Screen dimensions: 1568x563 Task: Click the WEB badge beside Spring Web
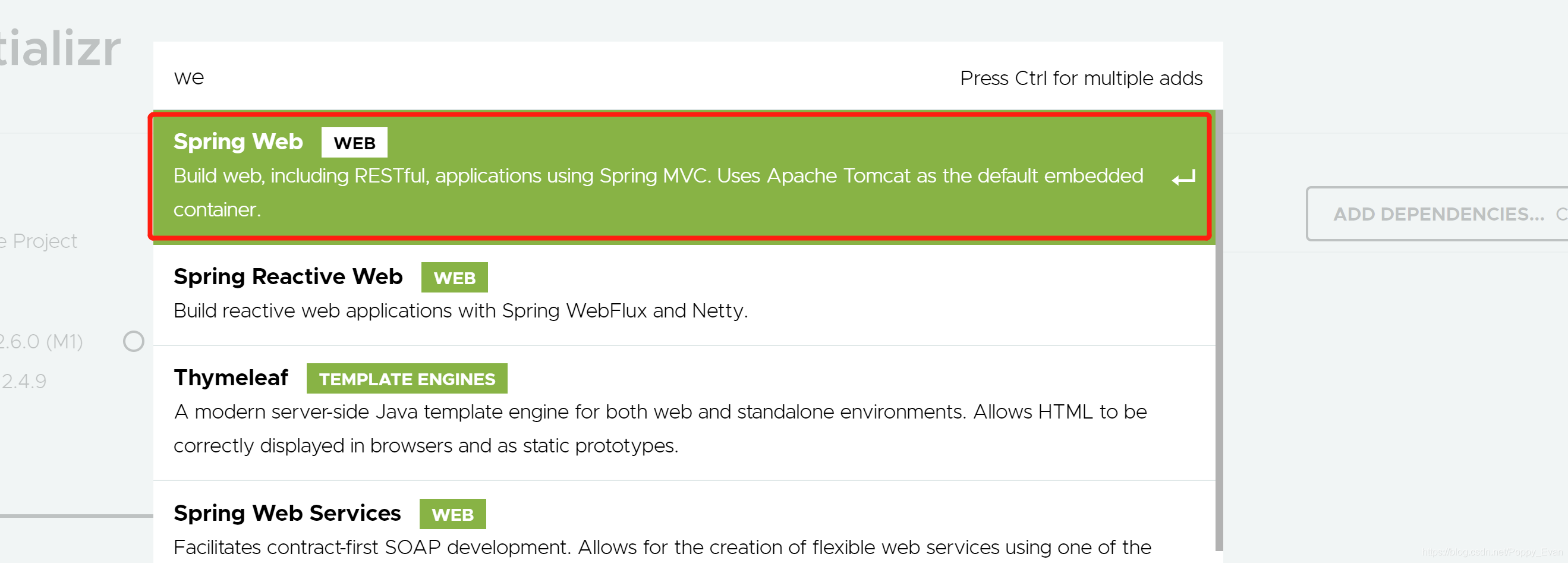[x=354, y=143]
